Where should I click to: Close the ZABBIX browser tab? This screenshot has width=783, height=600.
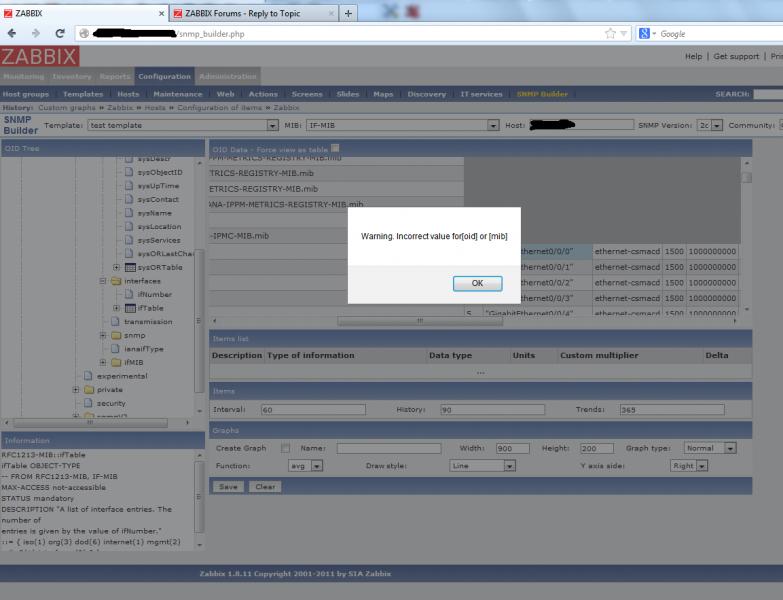(161, 13)
